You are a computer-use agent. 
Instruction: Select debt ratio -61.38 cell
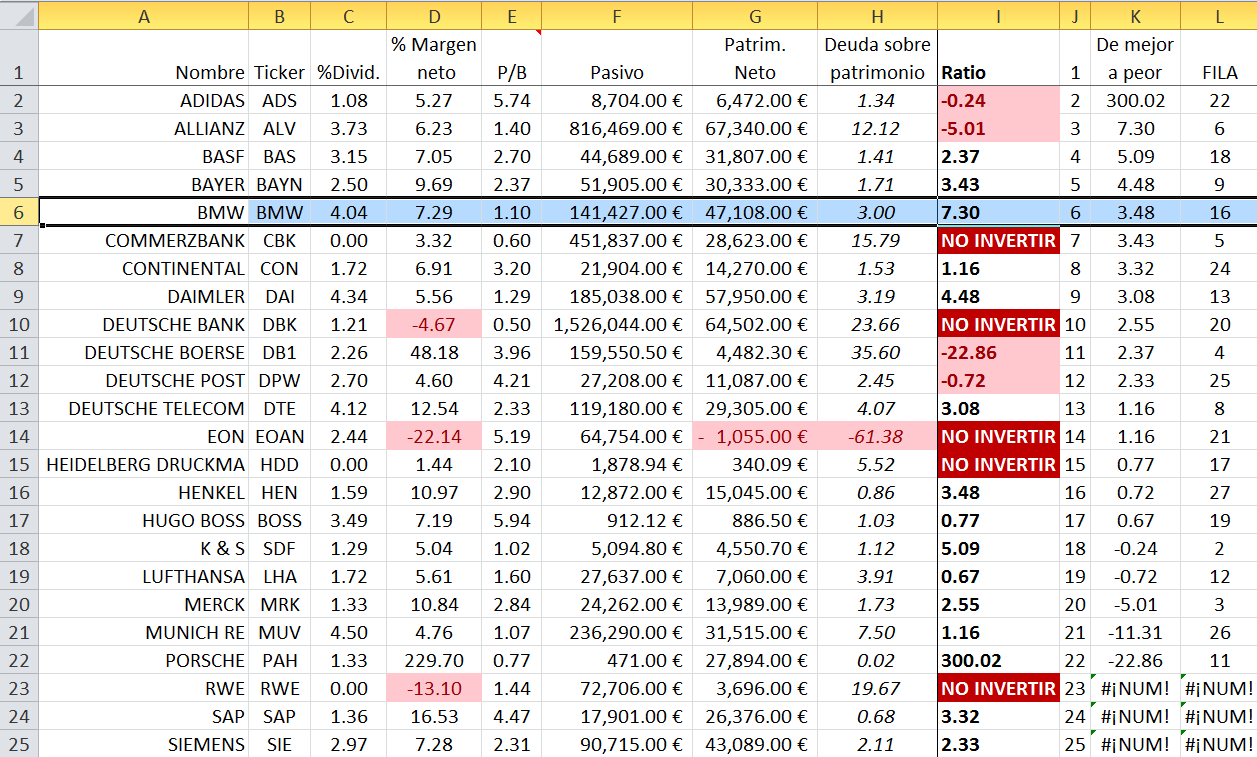tap(877, 436)
